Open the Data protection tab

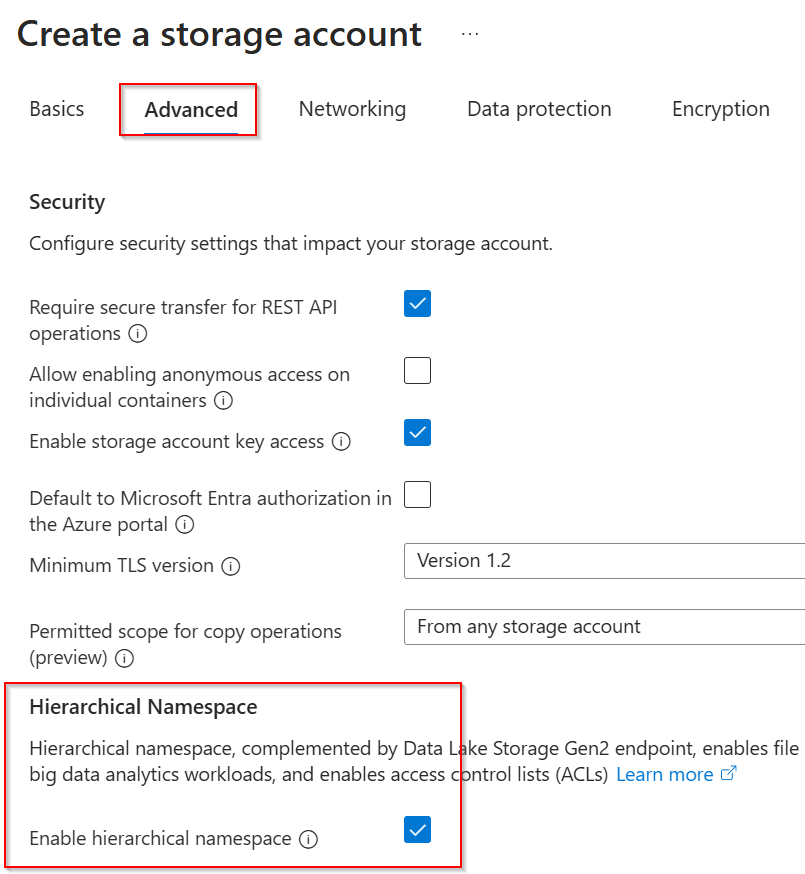[539, 109]
